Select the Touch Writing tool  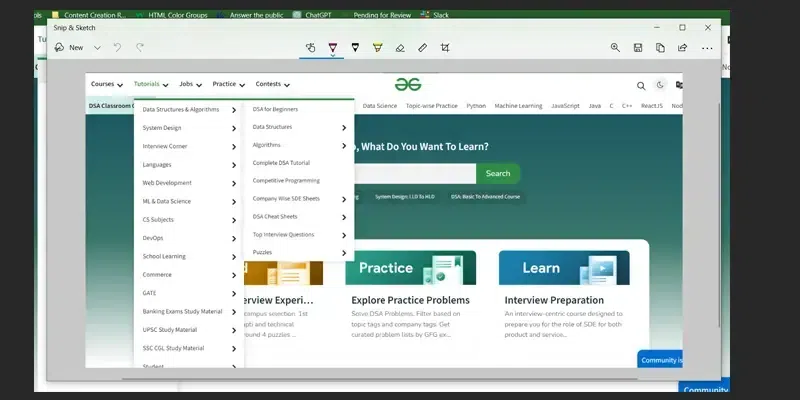(311, 47)
